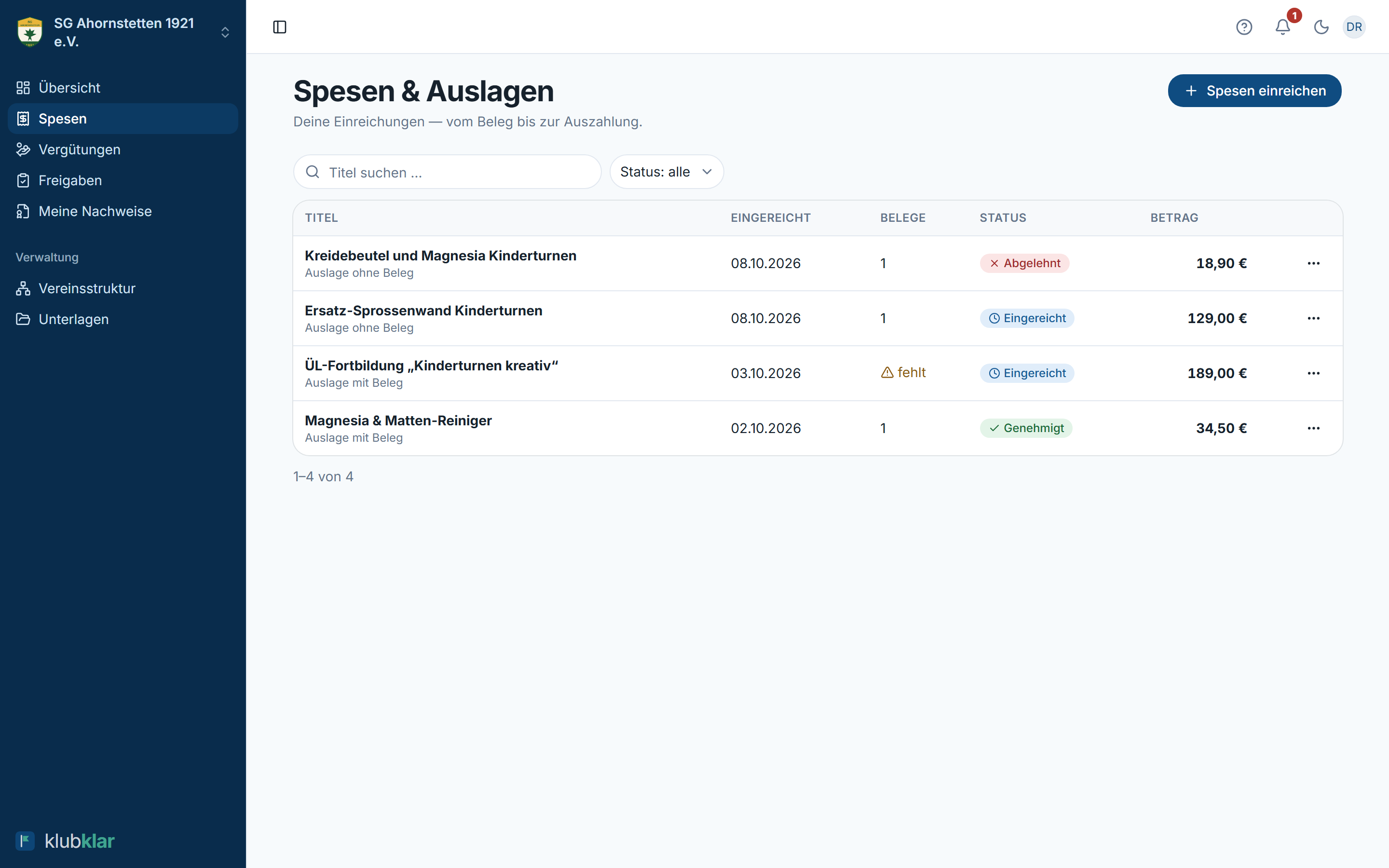1389x868 pixels.
Task: Click the Eingereicht column header
Action: pyautogui.click(x=770, y=218)
